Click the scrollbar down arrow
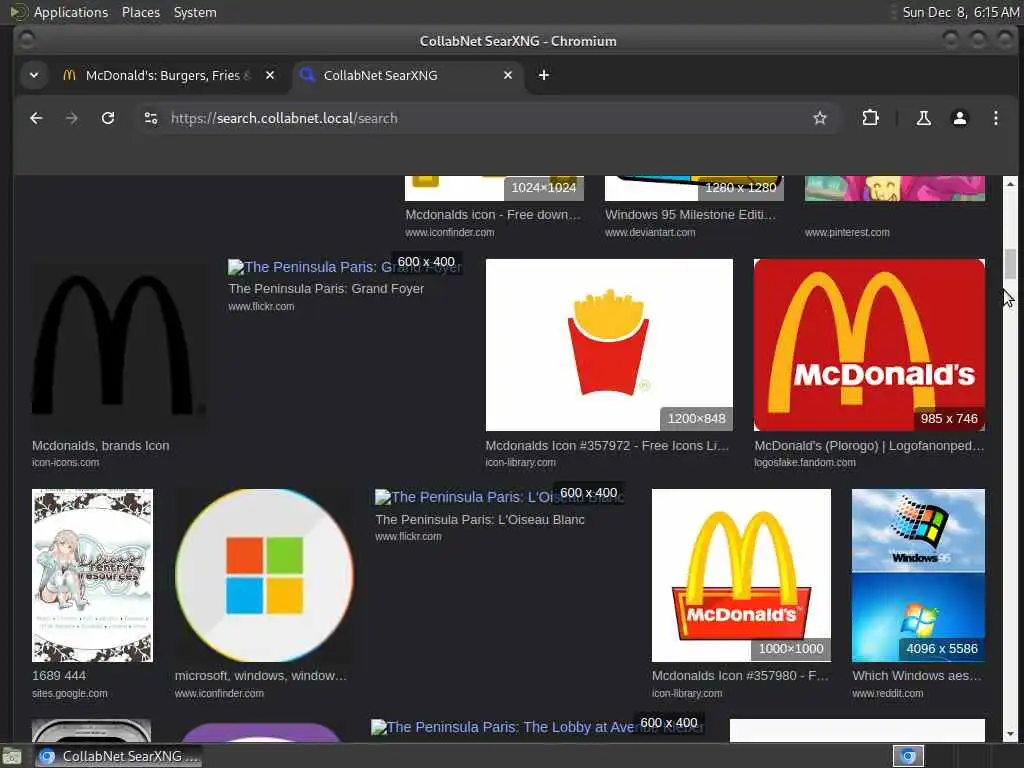This screenshot has width=1024, height=768. [1010, 734]
